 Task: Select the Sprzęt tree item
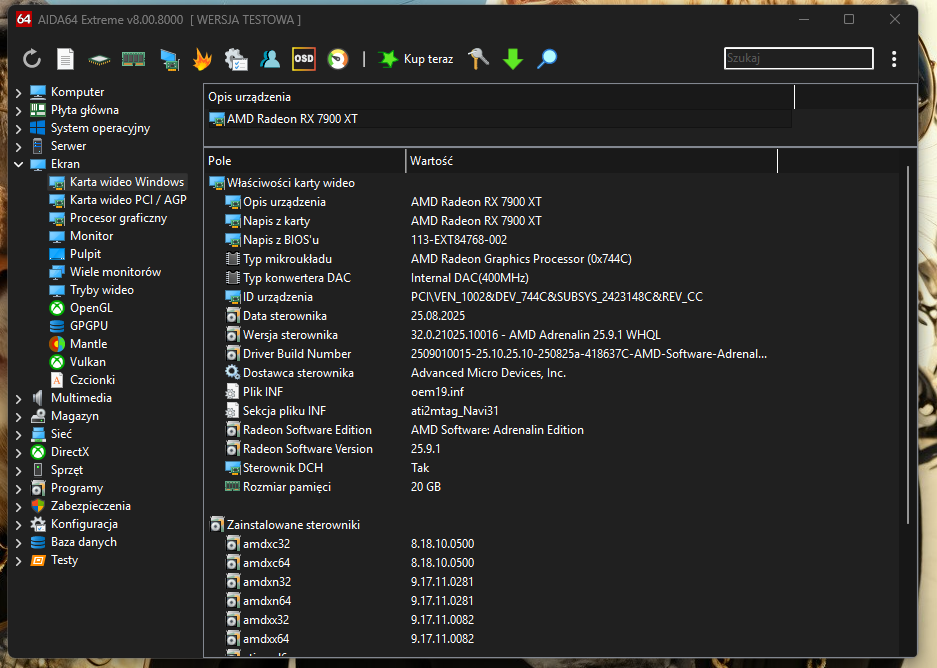tap(57, 470)
